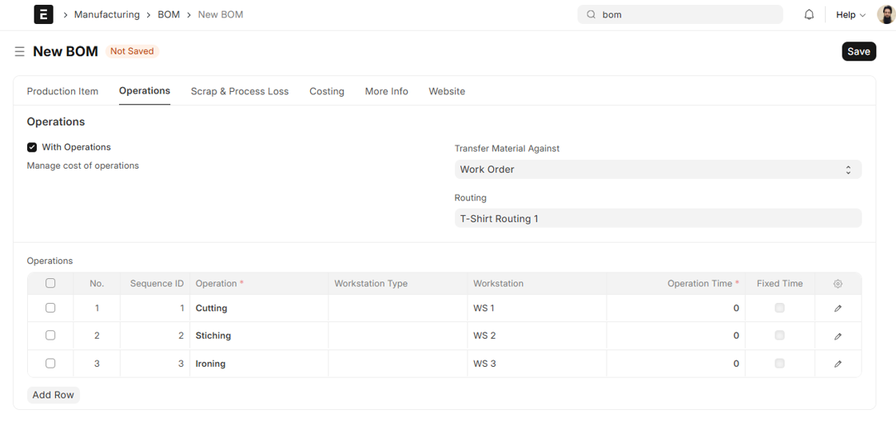Viewport: 896px width, 422px height.
Task: Select the Cutting row checkbox
Action: point(51,308)
